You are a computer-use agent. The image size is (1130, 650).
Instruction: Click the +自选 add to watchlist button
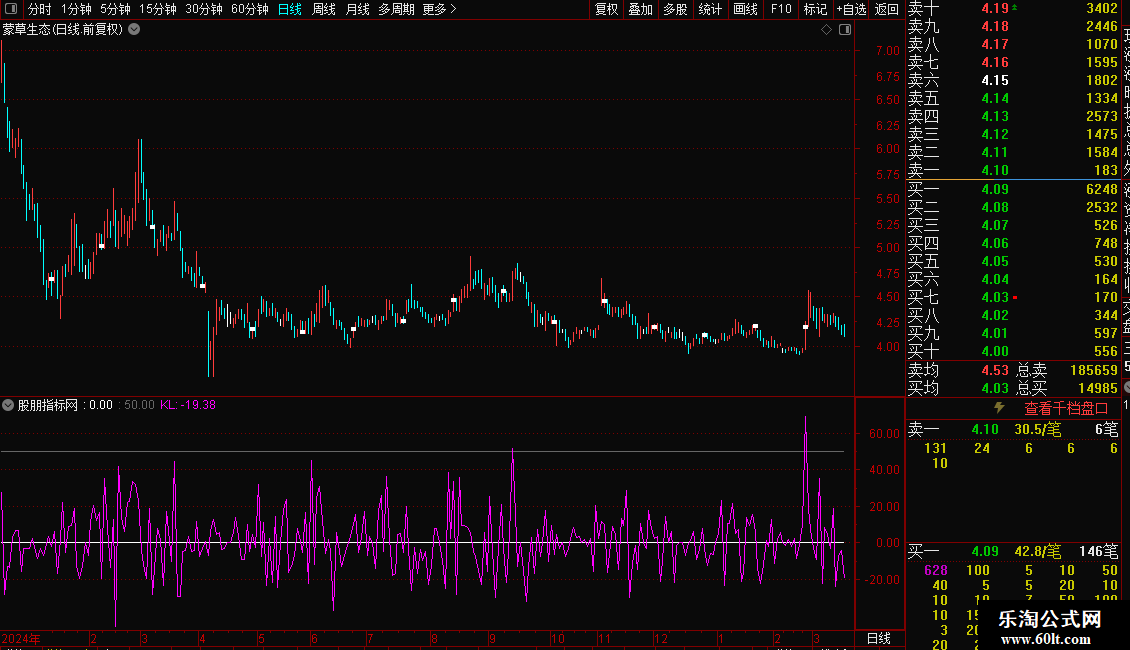[850, 9]
